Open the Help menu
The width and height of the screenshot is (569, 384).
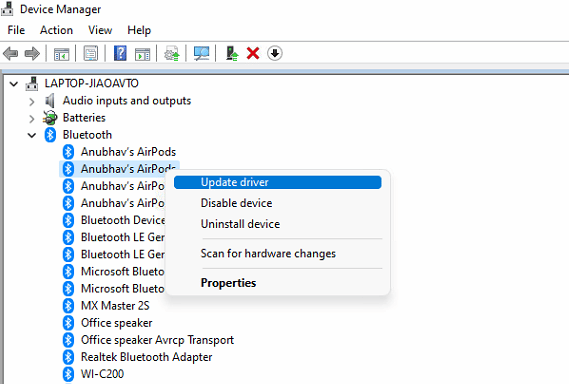pyautogui.click(x=139, y=30)
